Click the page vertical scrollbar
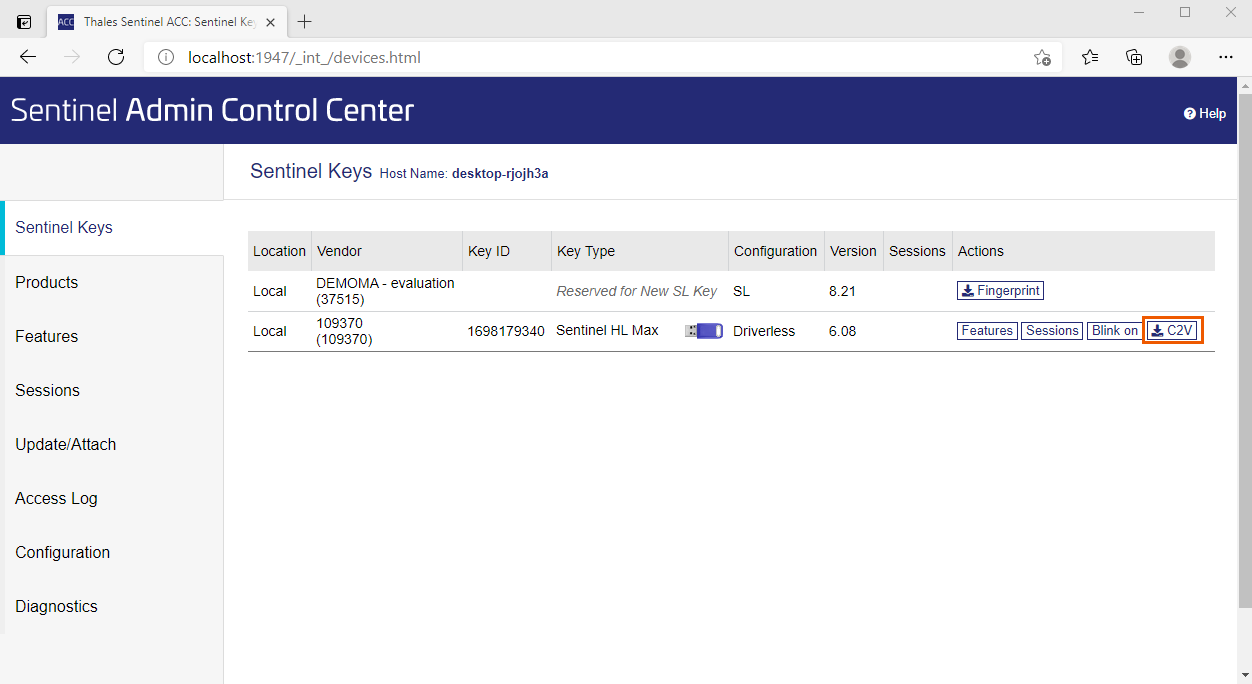Screen dimensions: 1252x684 [x=1245, y=350]
